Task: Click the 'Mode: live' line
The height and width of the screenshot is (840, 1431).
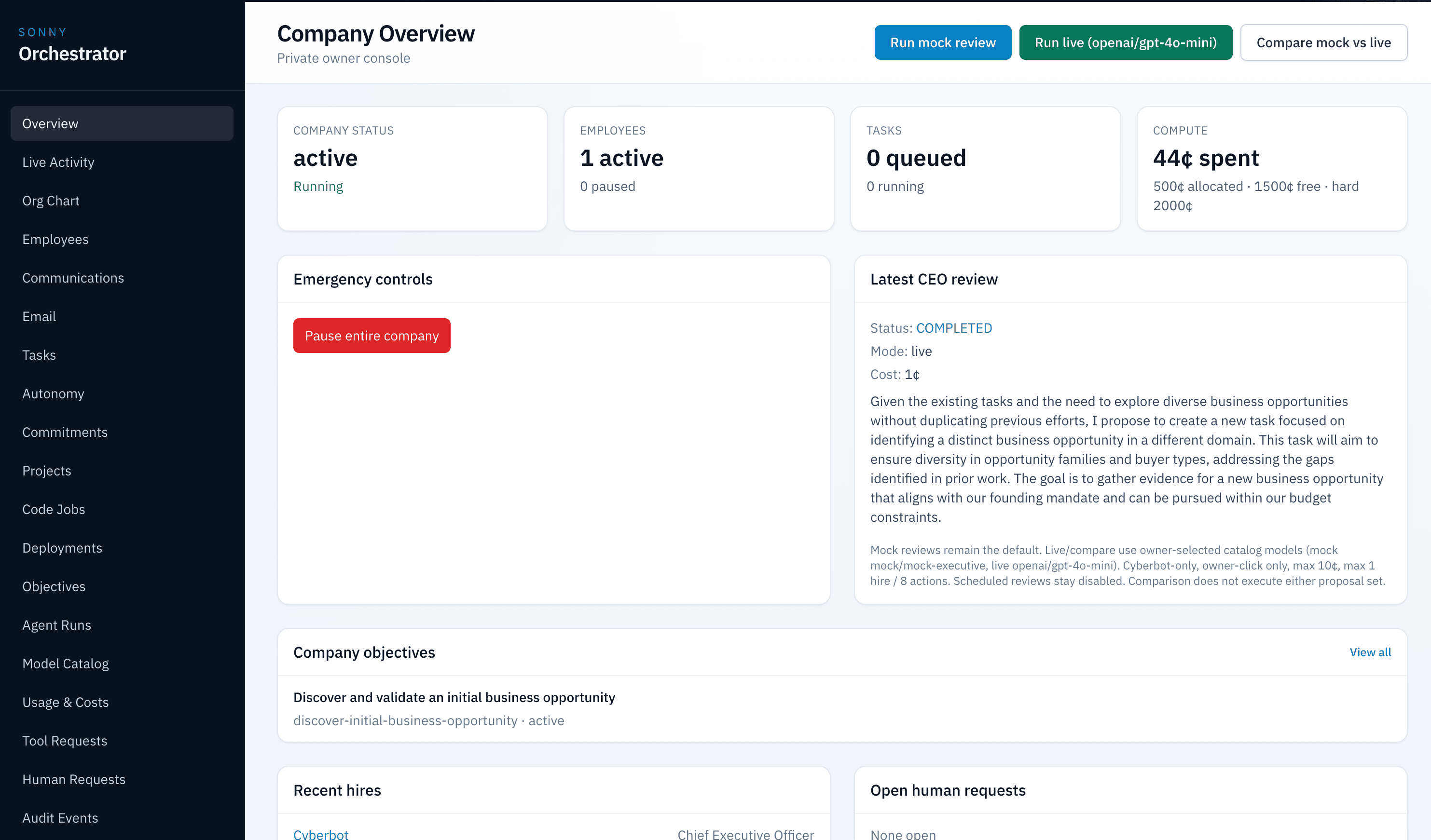Action: [901, 352]
